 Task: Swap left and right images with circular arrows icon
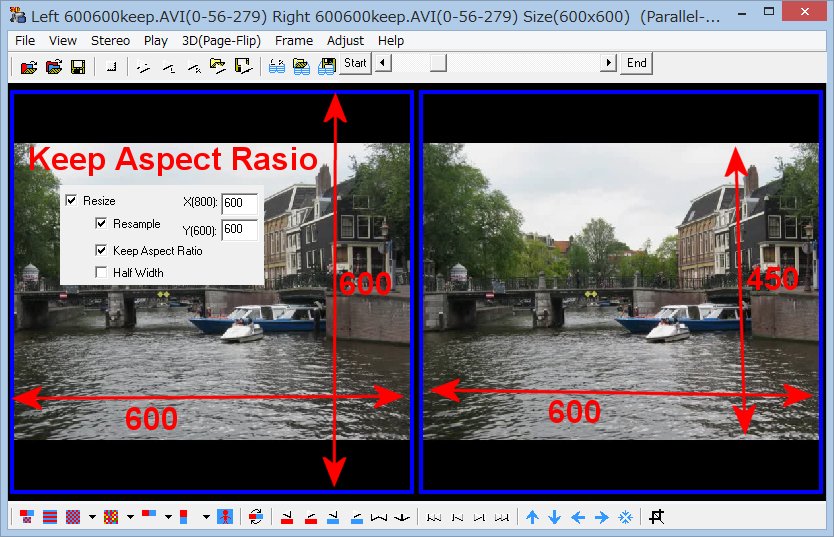click(256, 516)
